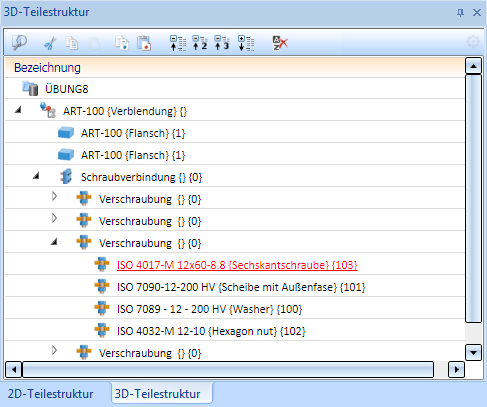Screen dimensions: 487x407
Task: Collapse structure to level 2 icon
Action: point(200,43)
